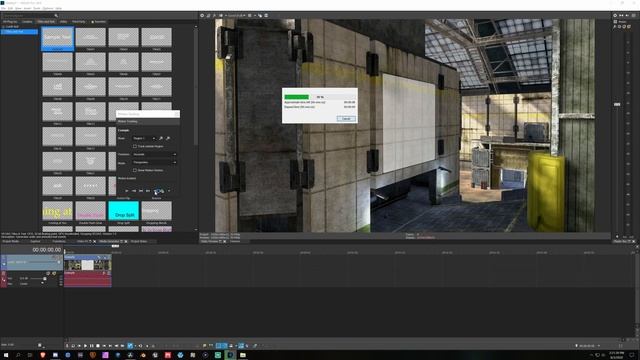Screen dimensions: 640x360
Task: Switch to the Project Notes tab
Action: 139,241
